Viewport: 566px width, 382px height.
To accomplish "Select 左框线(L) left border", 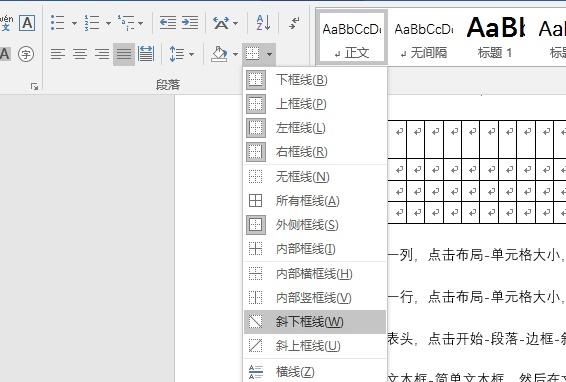I will tap(315, 128).
